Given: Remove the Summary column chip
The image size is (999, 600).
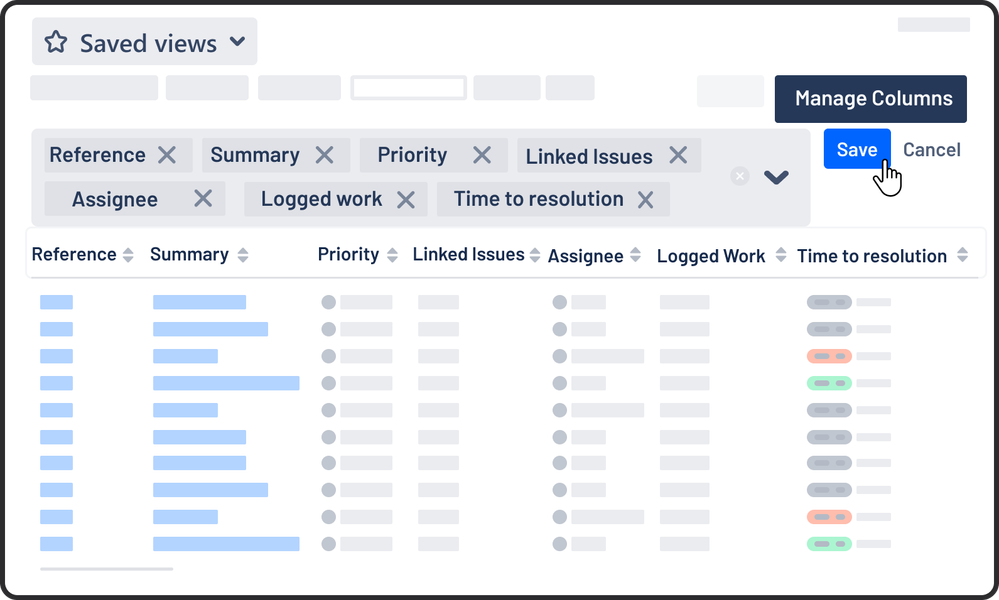Looking at the screenshot, I should (324, 155).
